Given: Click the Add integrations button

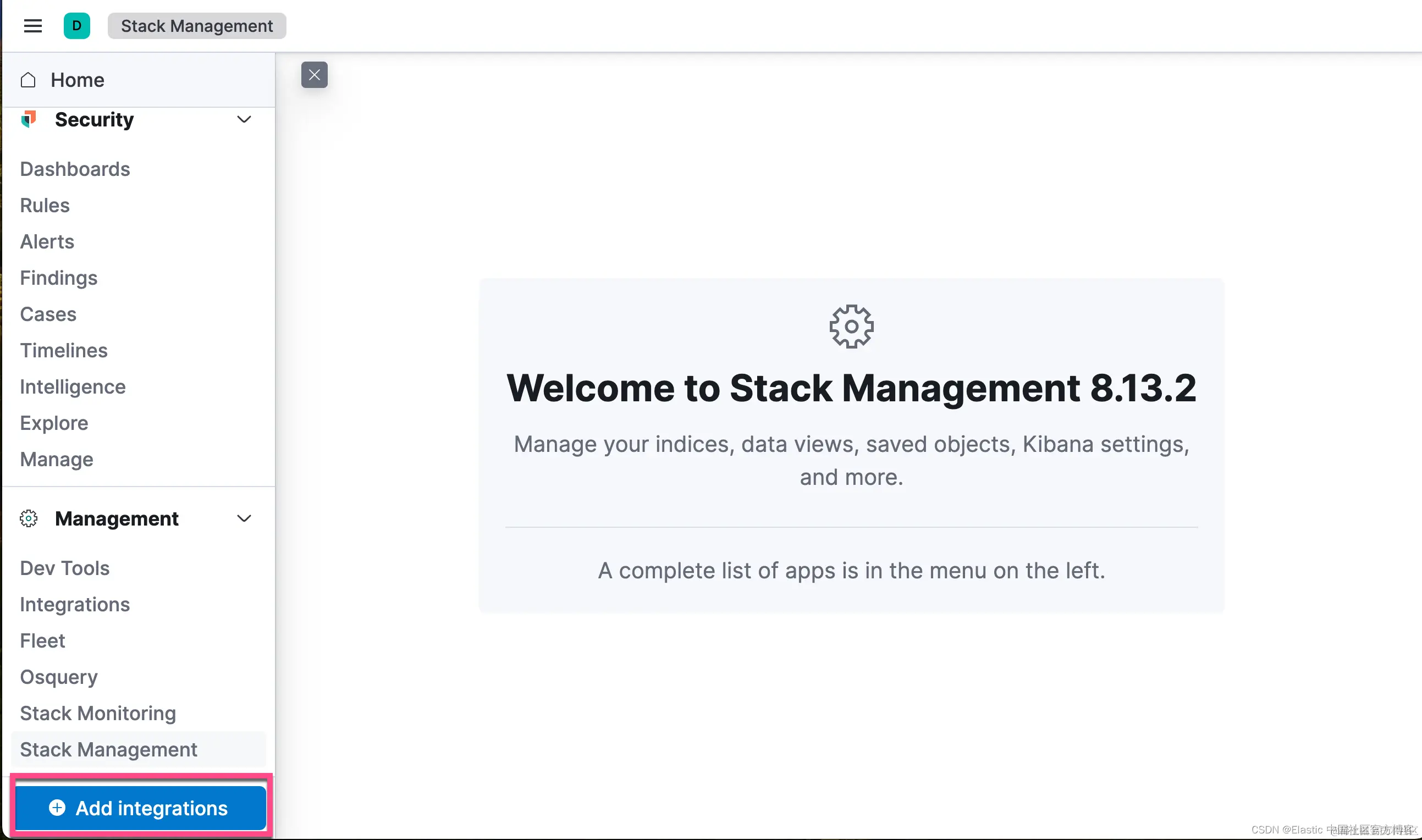Looking at the screenshot, I should coord(140,808).
